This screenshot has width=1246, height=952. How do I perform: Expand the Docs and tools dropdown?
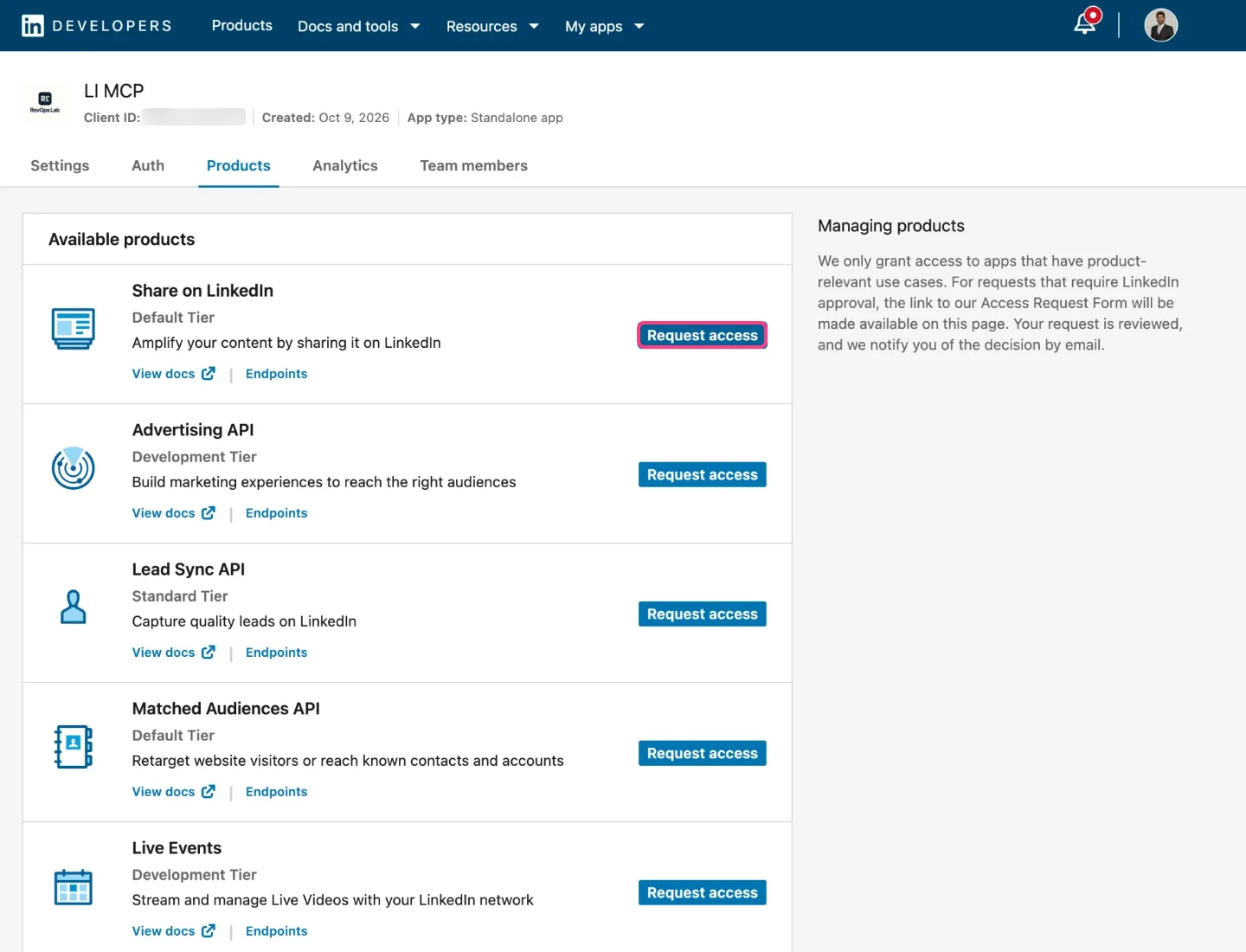pos(359,26)
